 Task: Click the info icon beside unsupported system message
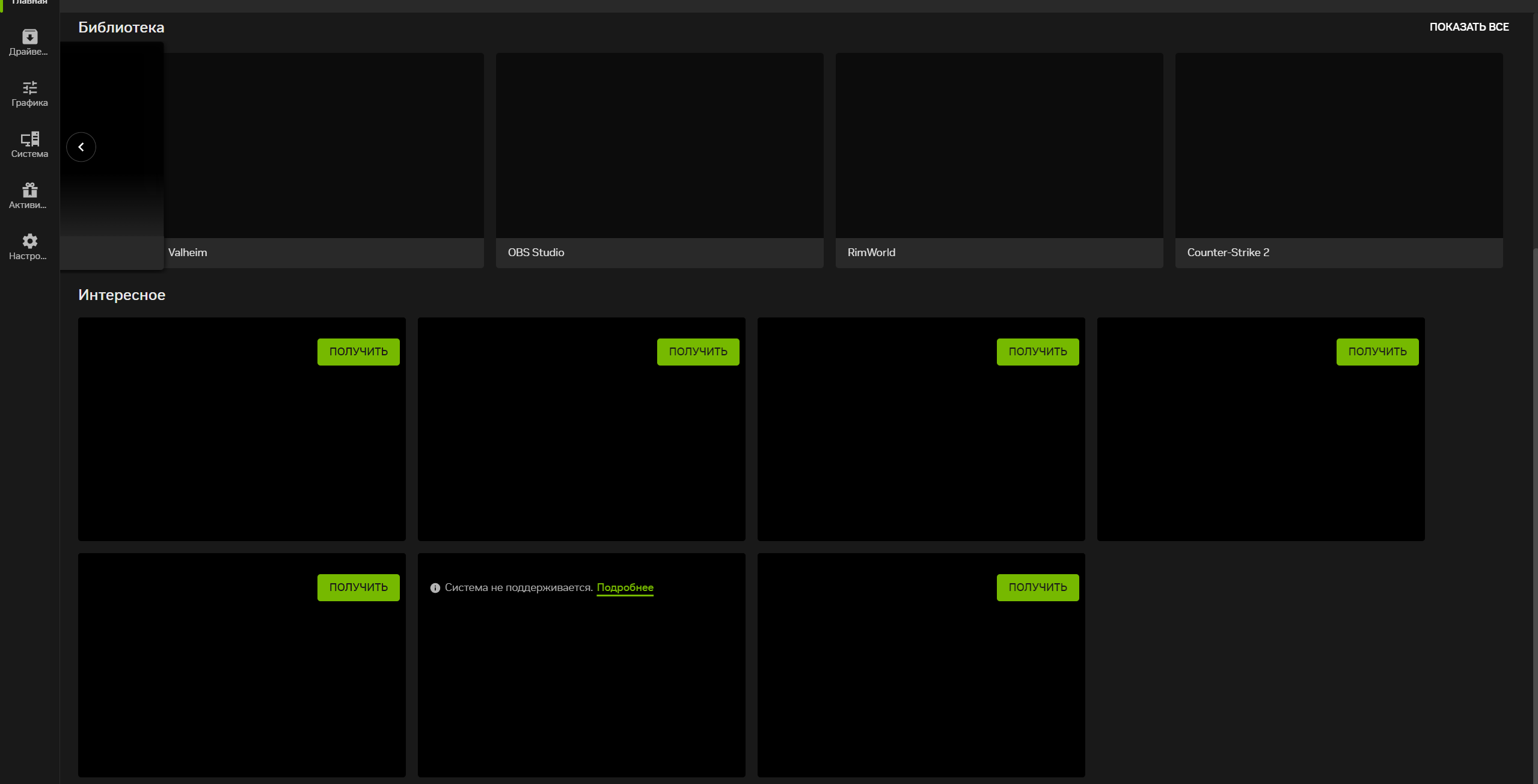pyautogui.click(x=435, y=588)
